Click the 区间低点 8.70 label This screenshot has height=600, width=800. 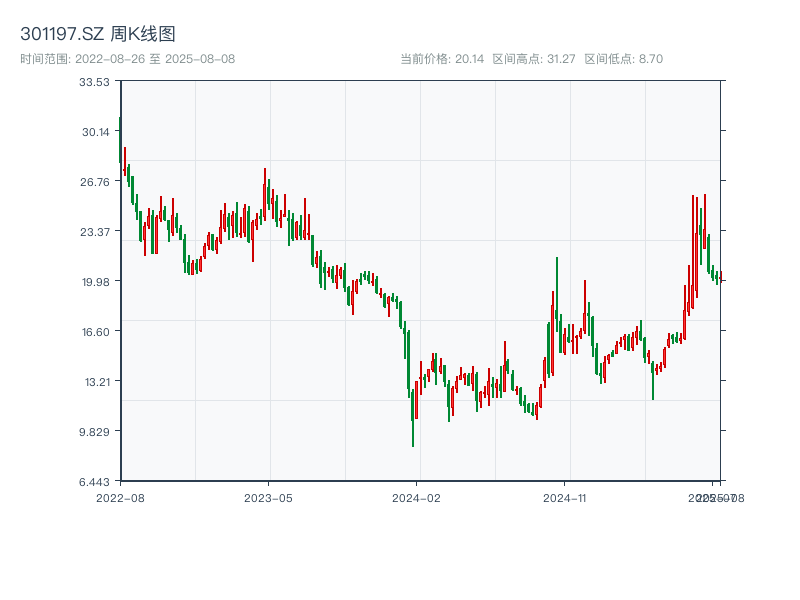pyautogui.click(x=623, y=59)
